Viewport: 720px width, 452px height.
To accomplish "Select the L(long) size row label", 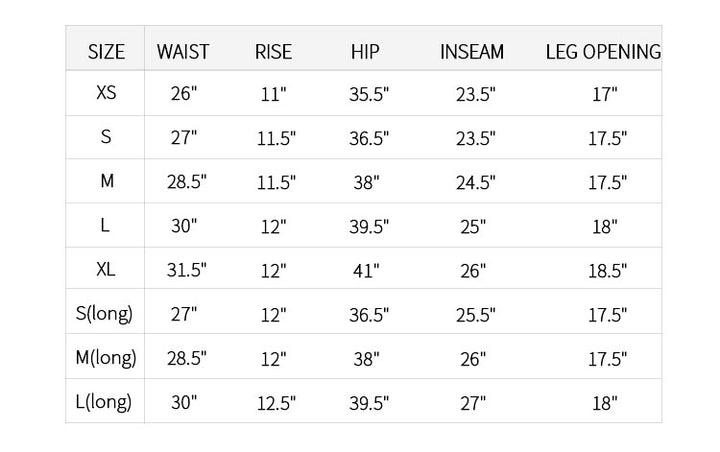I will coord(104,402).
